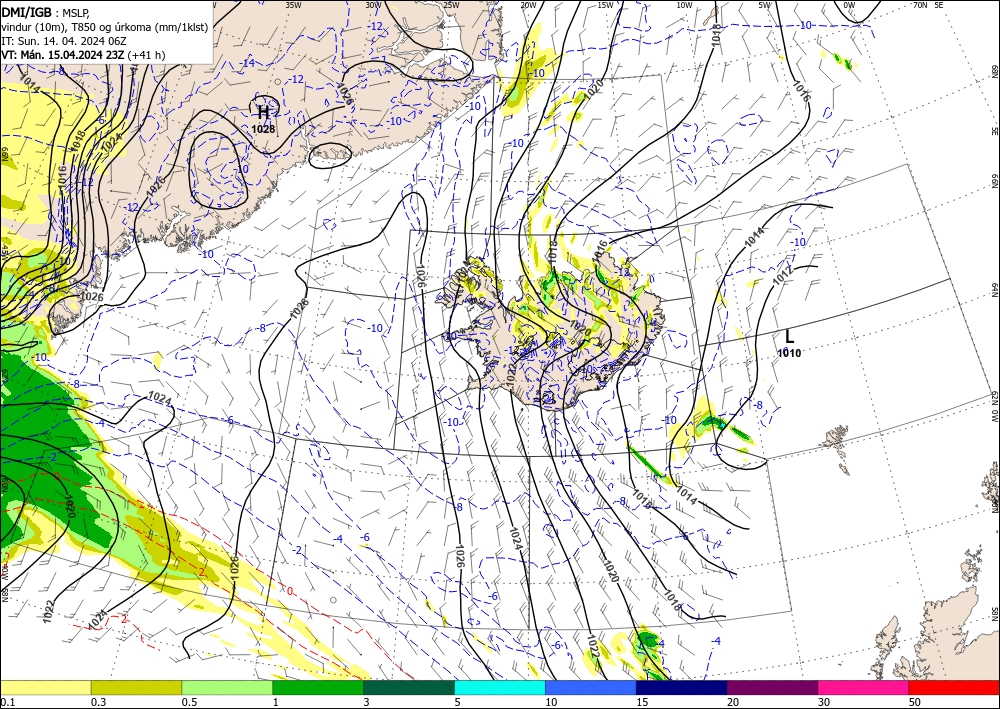
Task: Select the "IT: Sun. 14. 04. 2024 06Z" line
Action: [x=64, y=41]
